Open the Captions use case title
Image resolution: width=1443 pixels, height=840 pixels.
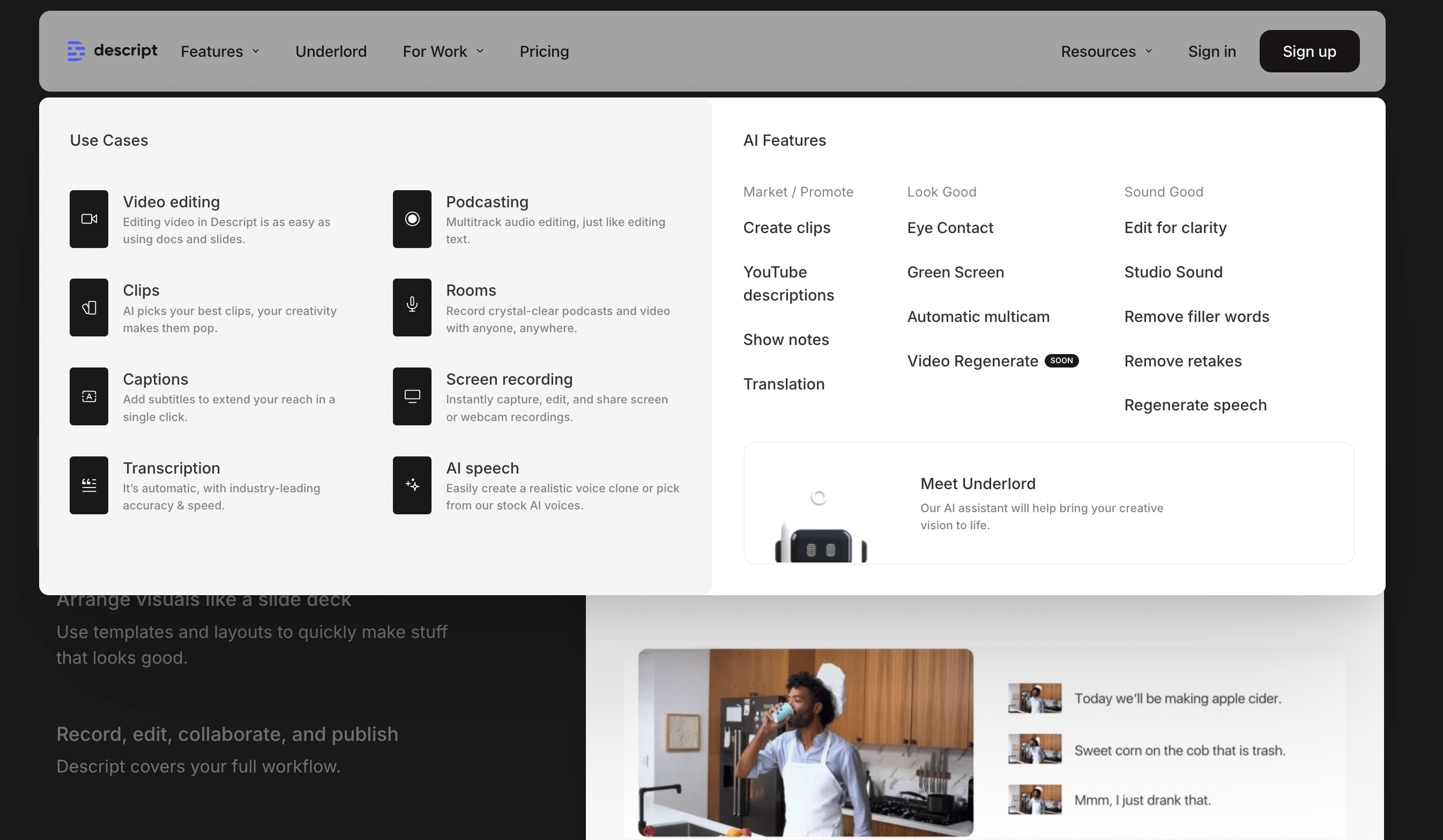[x=155, y=379]
